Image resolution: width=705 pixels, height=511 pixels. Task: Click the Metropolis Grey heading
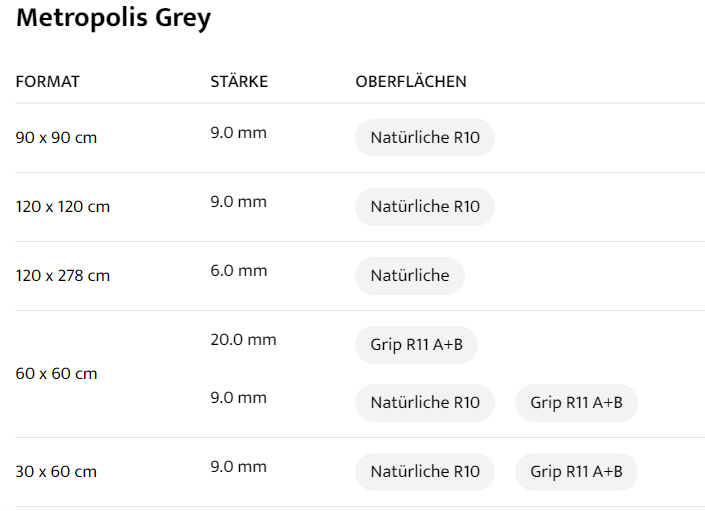click(113, 19)
